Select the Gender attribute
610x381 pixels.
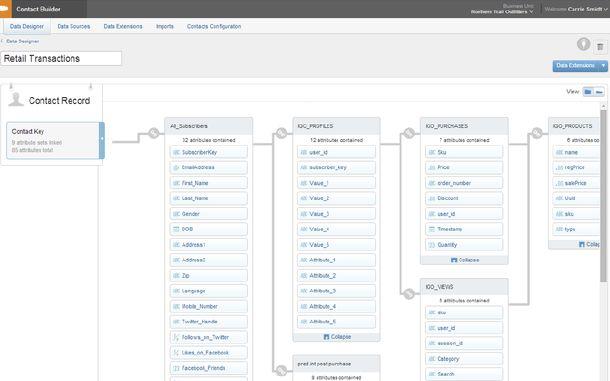point(209,214)
